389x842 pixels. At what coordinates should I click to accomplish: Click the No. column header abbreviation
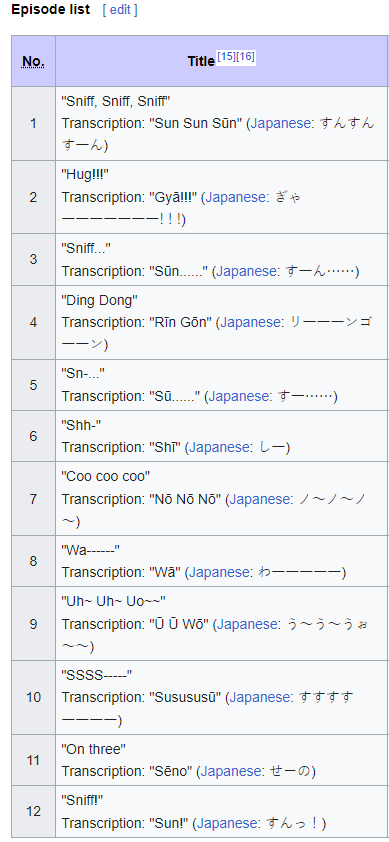33,62
